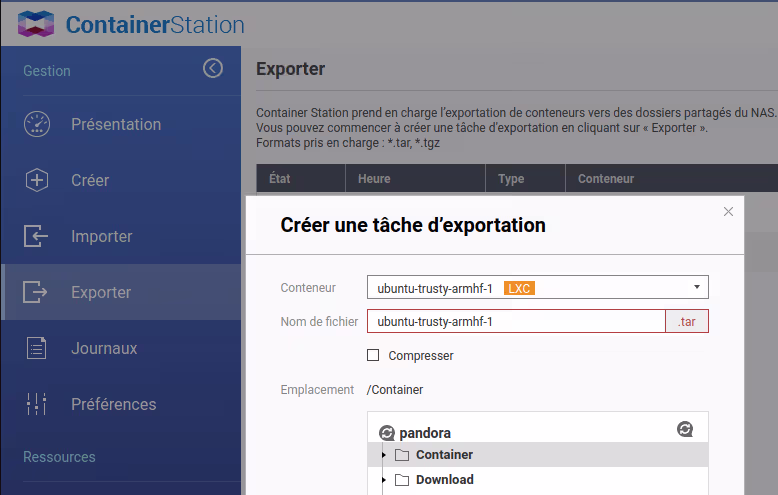Collapse the sidebar with the arrow icon

[212, 68]
